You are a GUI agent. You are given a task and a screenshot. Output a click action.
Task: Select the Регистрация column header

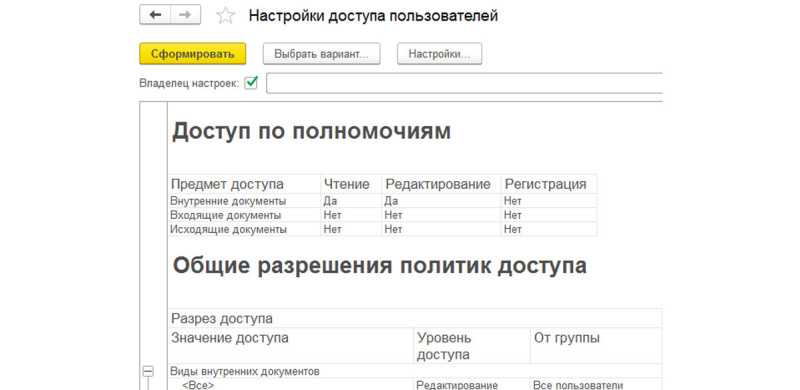pyautogui.click(x=548, y=184)
